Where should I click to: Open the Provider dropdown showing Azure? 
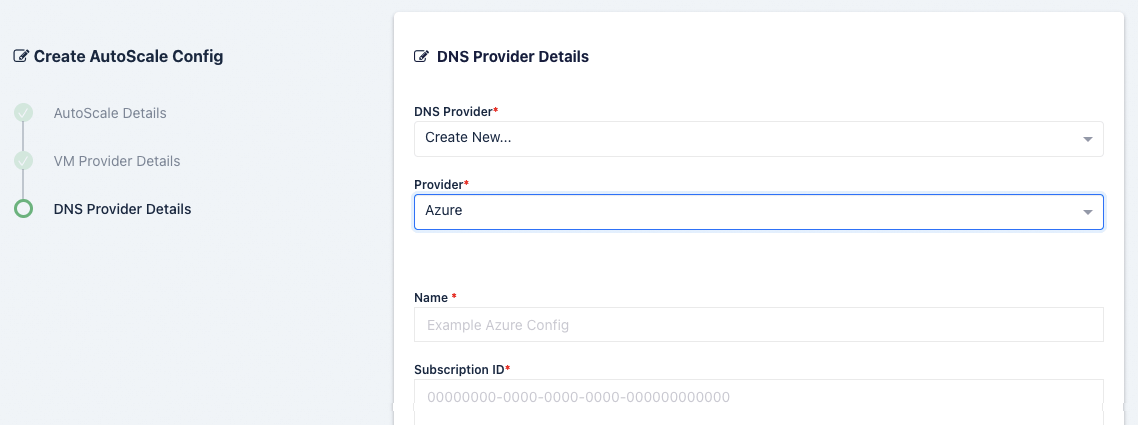tap(740, 212)
